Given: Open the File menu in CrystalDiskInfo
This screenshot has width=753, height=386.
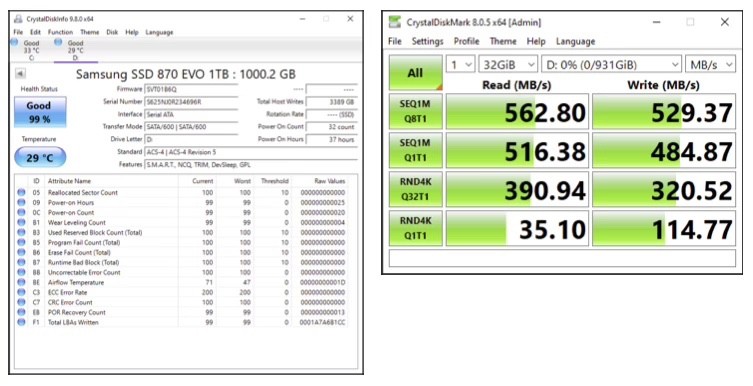Looking at the screenshot, I should coord(18,32).
